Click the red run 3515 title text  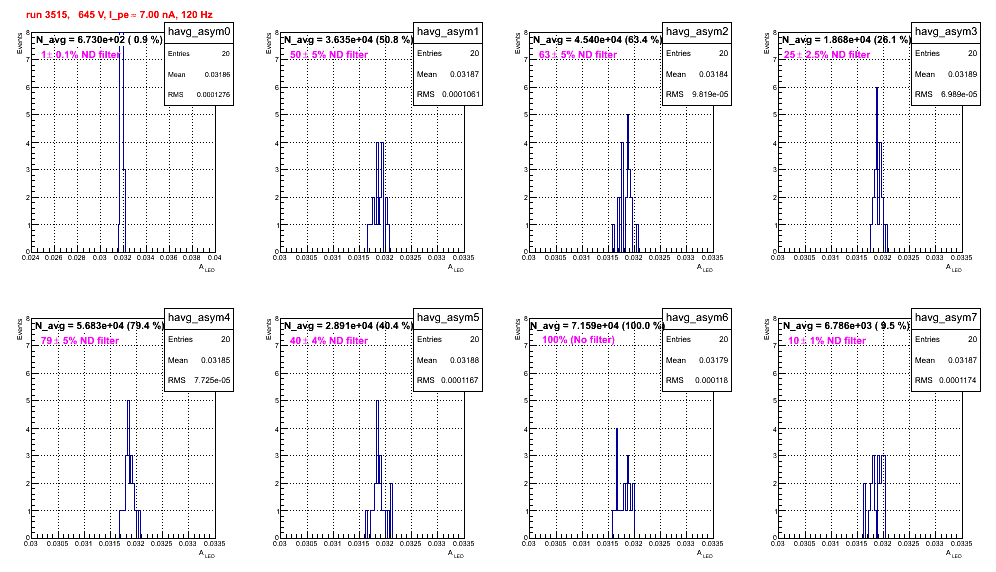(119, 14)
